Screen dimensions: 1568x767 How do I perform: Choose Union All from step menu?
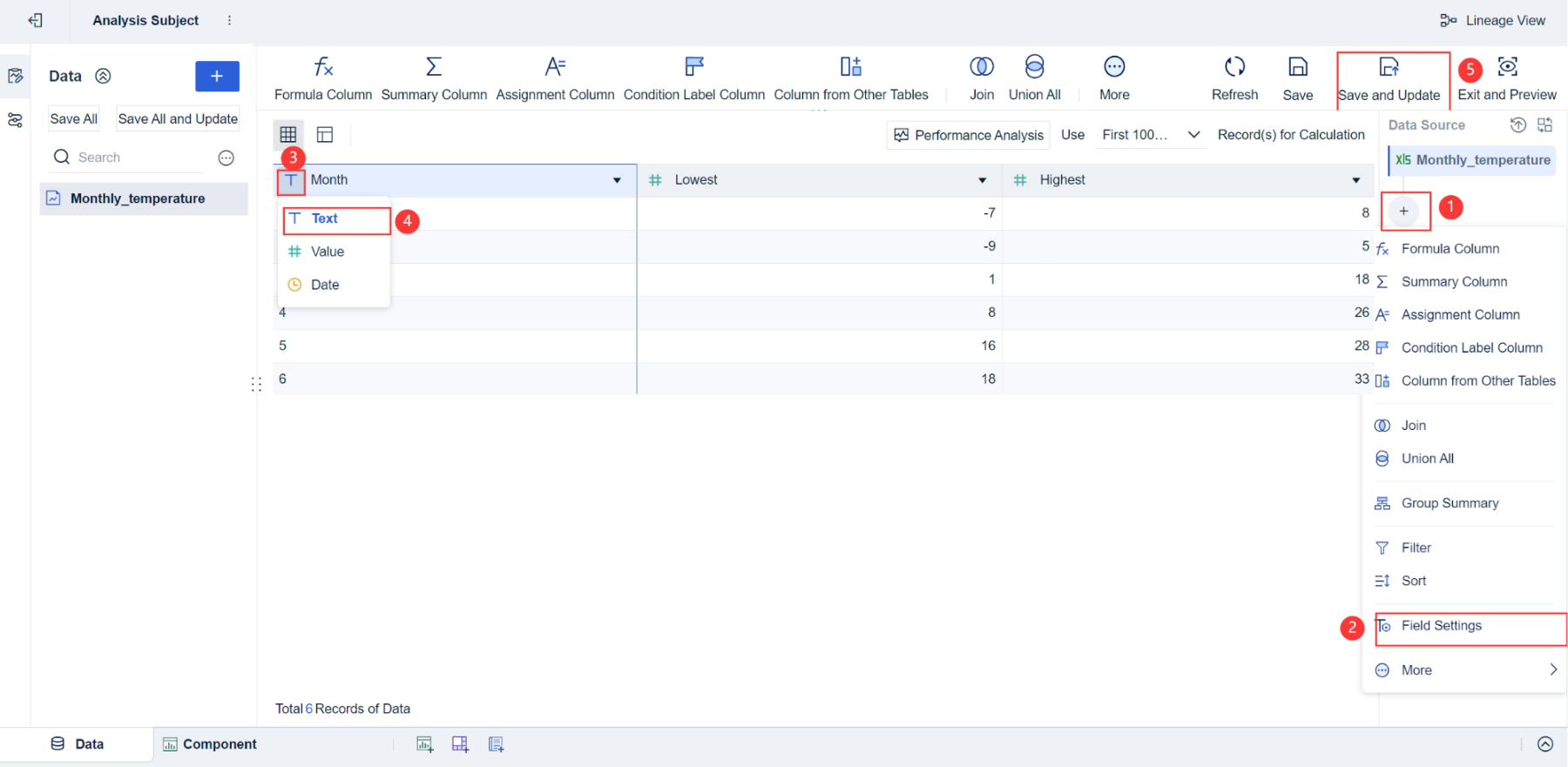coord(1463,459)
